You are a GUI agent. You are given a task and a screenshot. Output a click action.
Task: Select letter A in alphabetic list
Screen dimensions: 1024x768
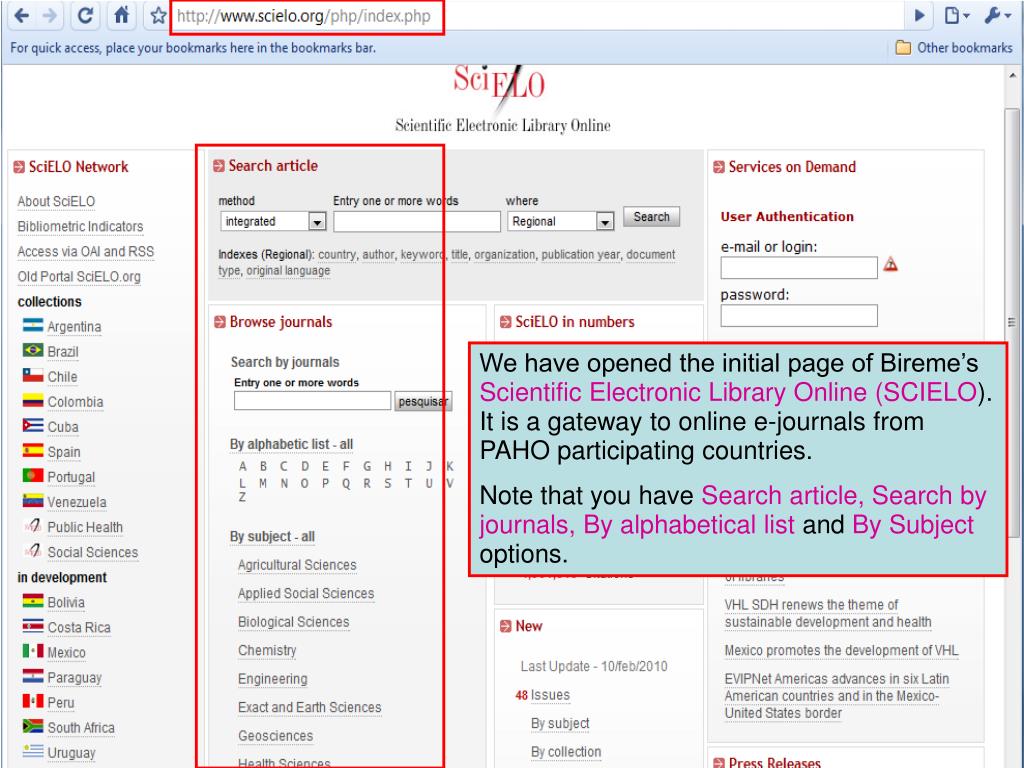(242, 466)
